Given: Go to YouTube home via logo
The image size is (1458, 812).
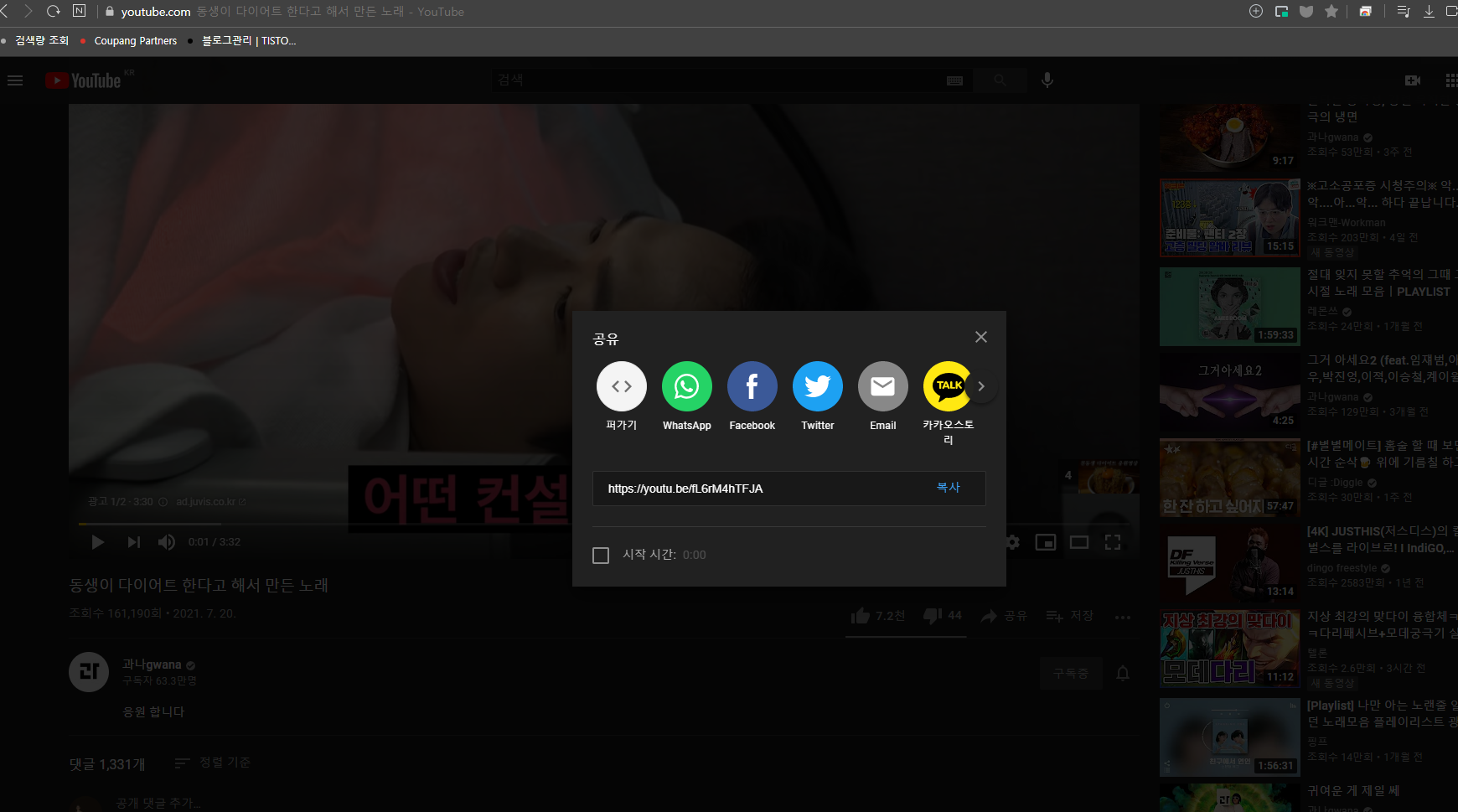Looking at the screenshot, I should (x=84, y=80).
